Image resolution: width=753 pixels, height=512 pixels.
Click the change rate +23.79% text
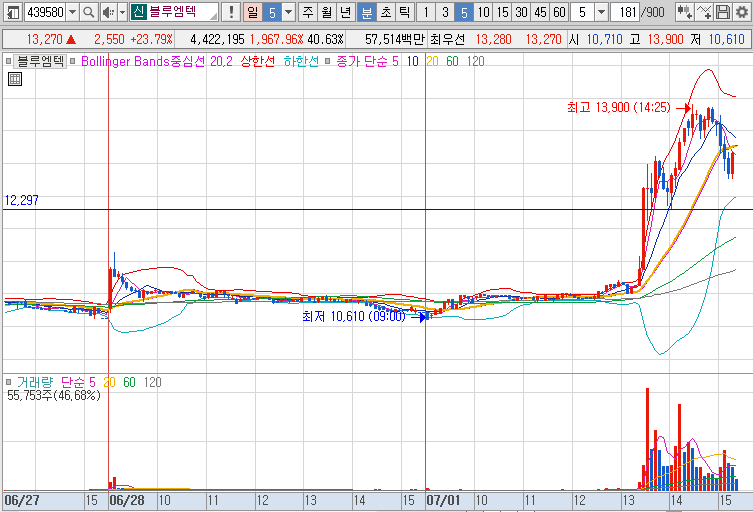[151, 39]
